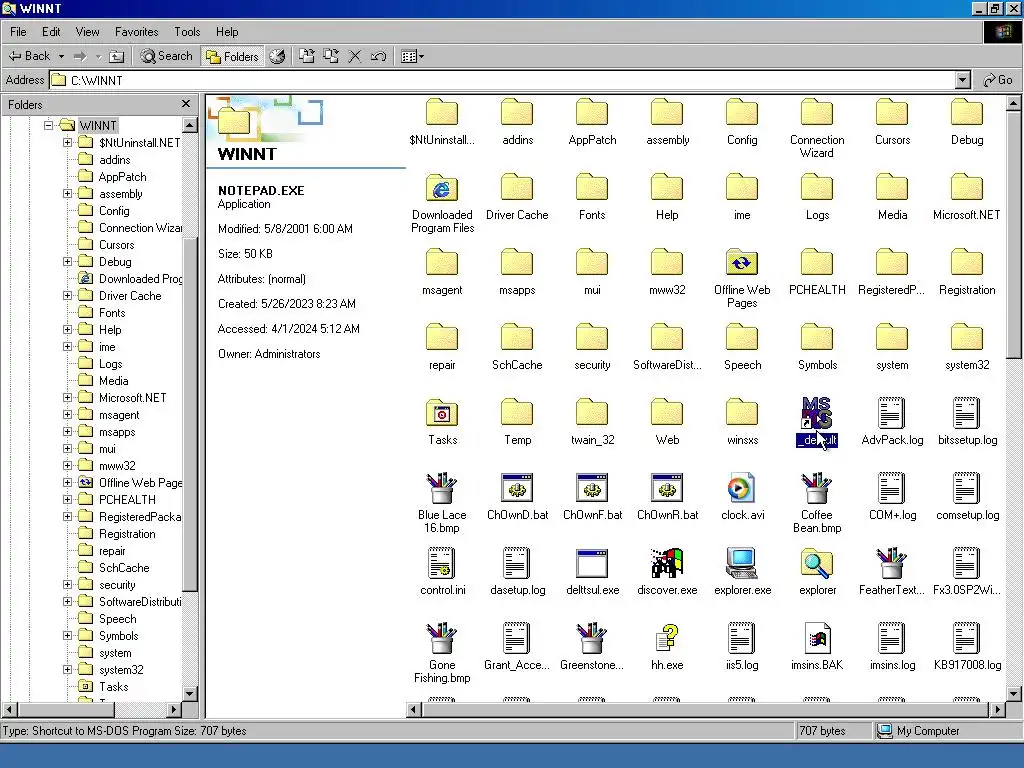Click the address bar path field

click(503, 80)
